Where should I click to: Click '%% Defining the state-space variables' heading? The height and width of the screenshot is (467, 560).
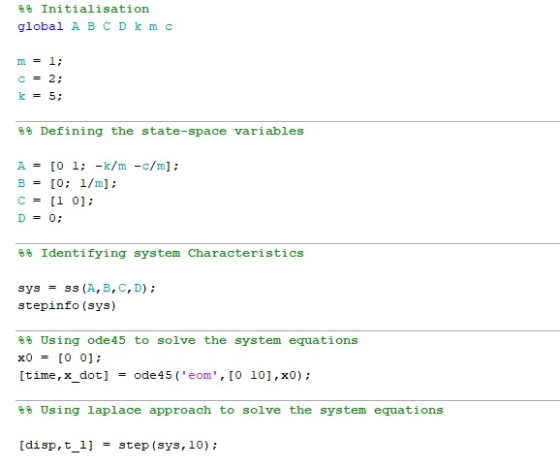[x=161, y=131]
